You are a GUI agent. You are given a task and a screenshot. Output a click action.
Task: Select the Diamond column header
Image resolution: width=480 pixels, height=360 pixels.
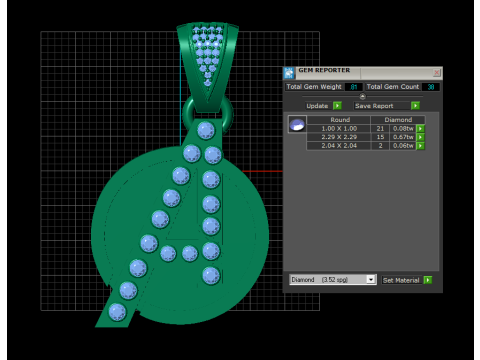point(398,120)
